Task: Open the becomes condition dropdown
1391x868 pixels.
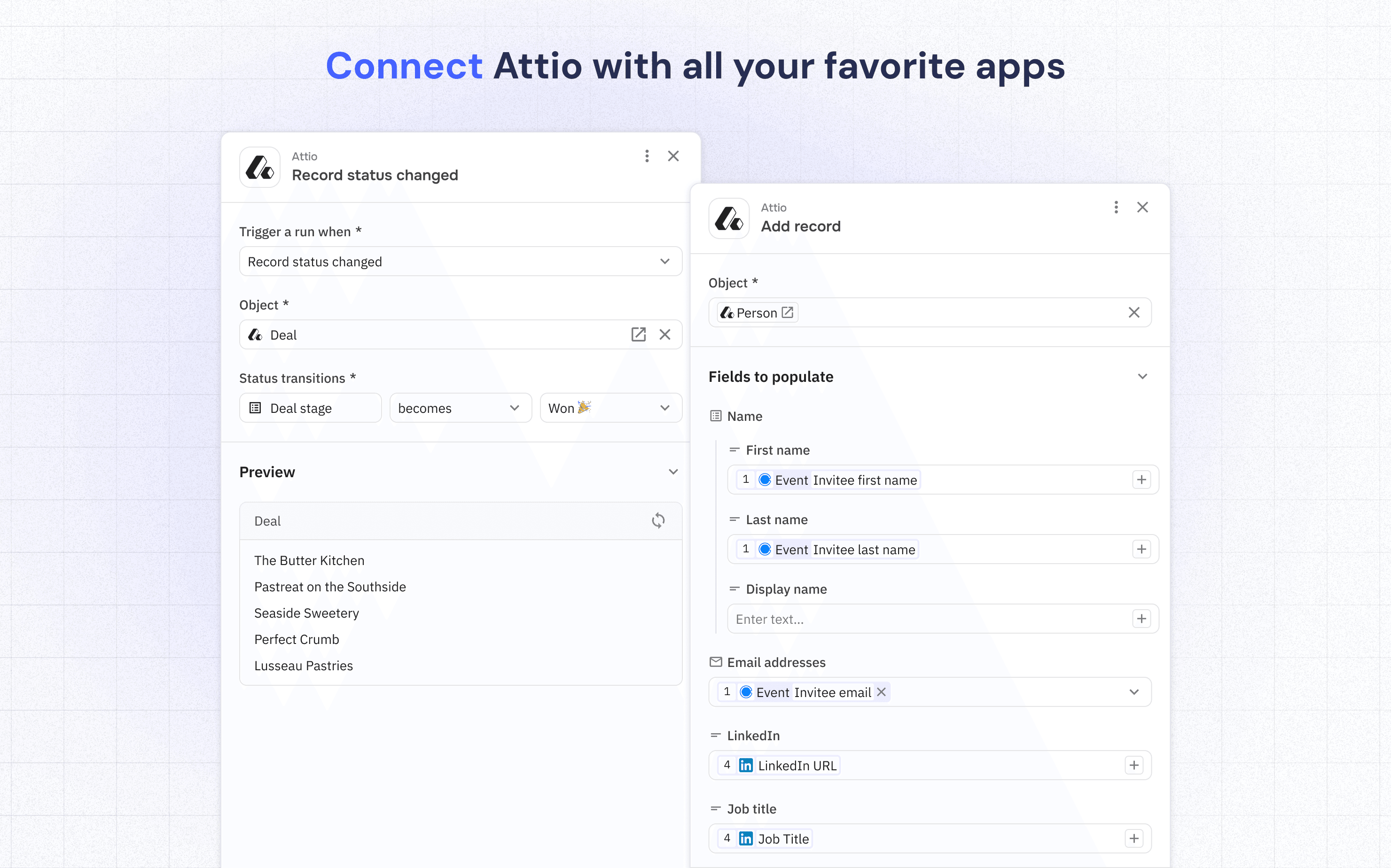Action: coord(460,408)
